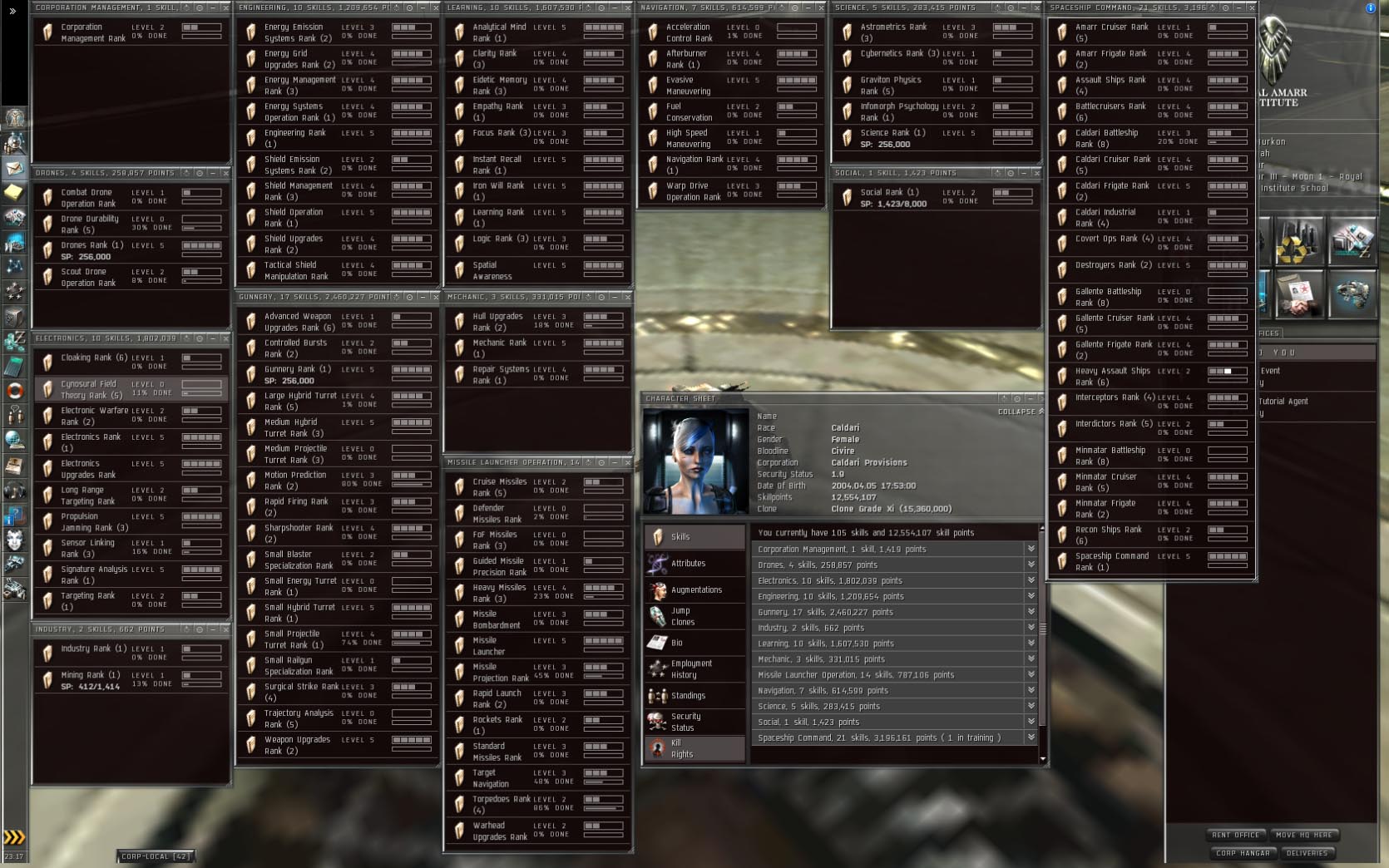Image resolution: width=1389 pixels, height=868 pixels.
Task: Open the Corp-Local [42] chat tab
Action: [x=156, y=856]
